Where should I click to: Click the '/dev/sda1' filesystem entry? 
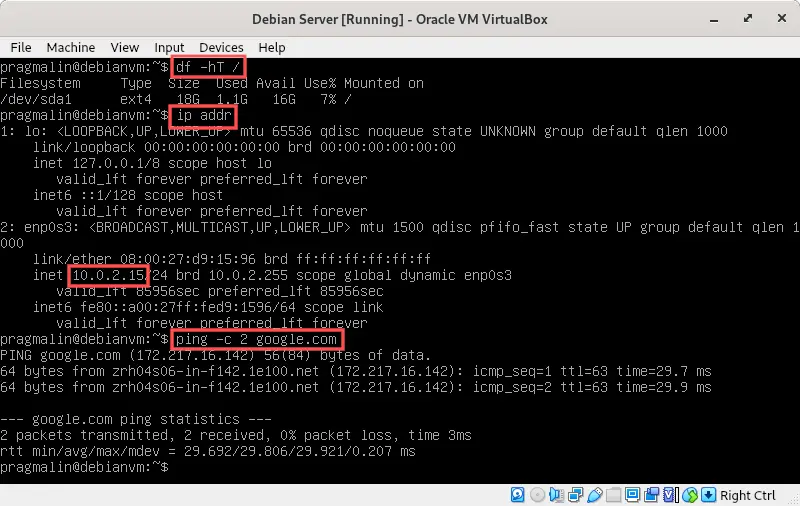pyautogui.click(x=36, y=99)
